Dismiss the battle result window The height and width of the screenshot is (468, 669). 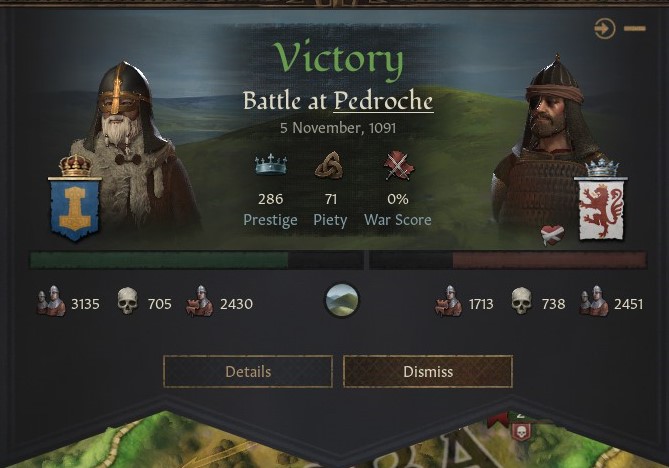click(x=428, y=372)
